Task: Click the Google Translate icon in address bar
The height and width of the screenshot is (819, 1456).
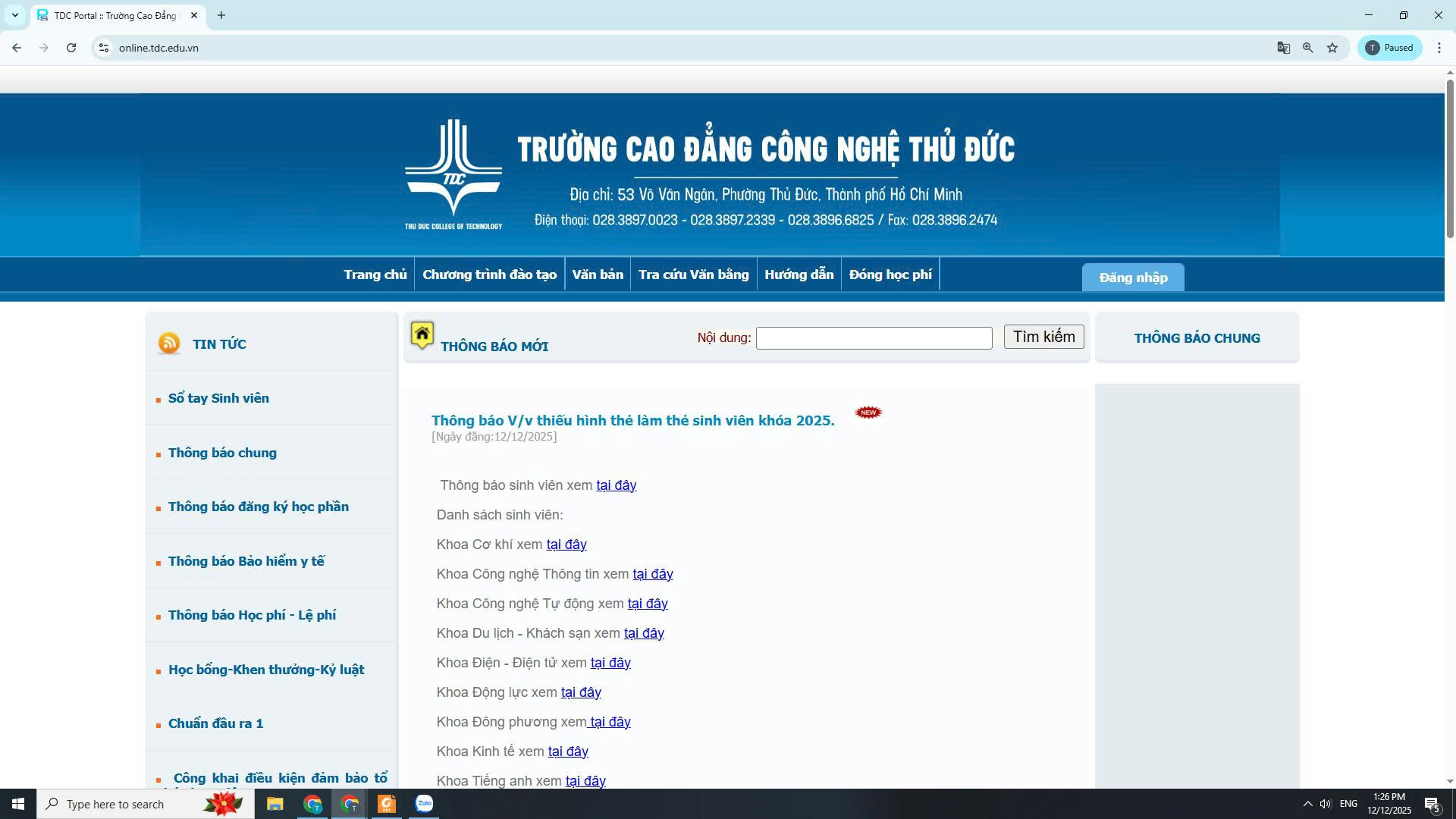Action: click(x=1283, y=48)
